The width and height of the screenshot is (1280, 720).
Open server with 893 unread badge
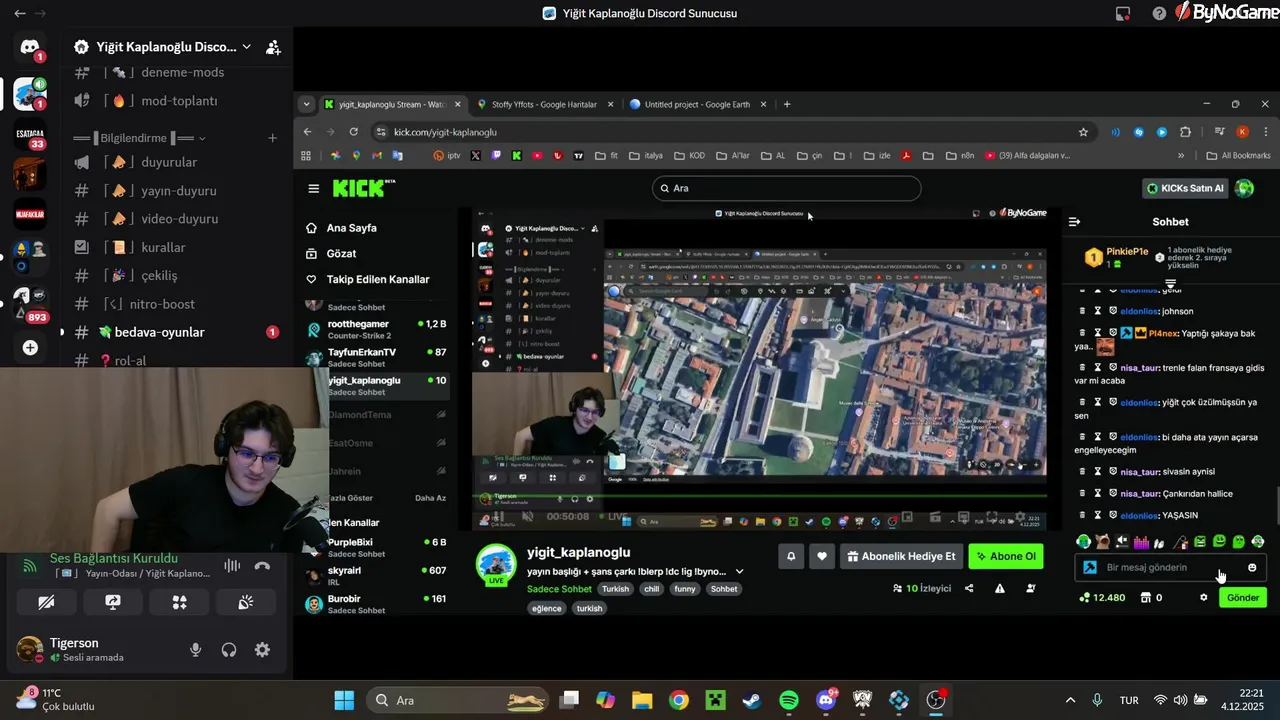30,300
